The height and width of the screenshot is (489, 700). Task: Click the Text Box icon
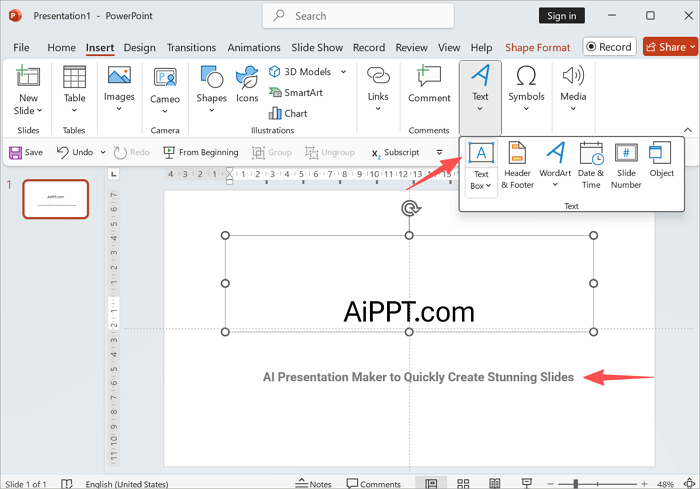[481, 154]
